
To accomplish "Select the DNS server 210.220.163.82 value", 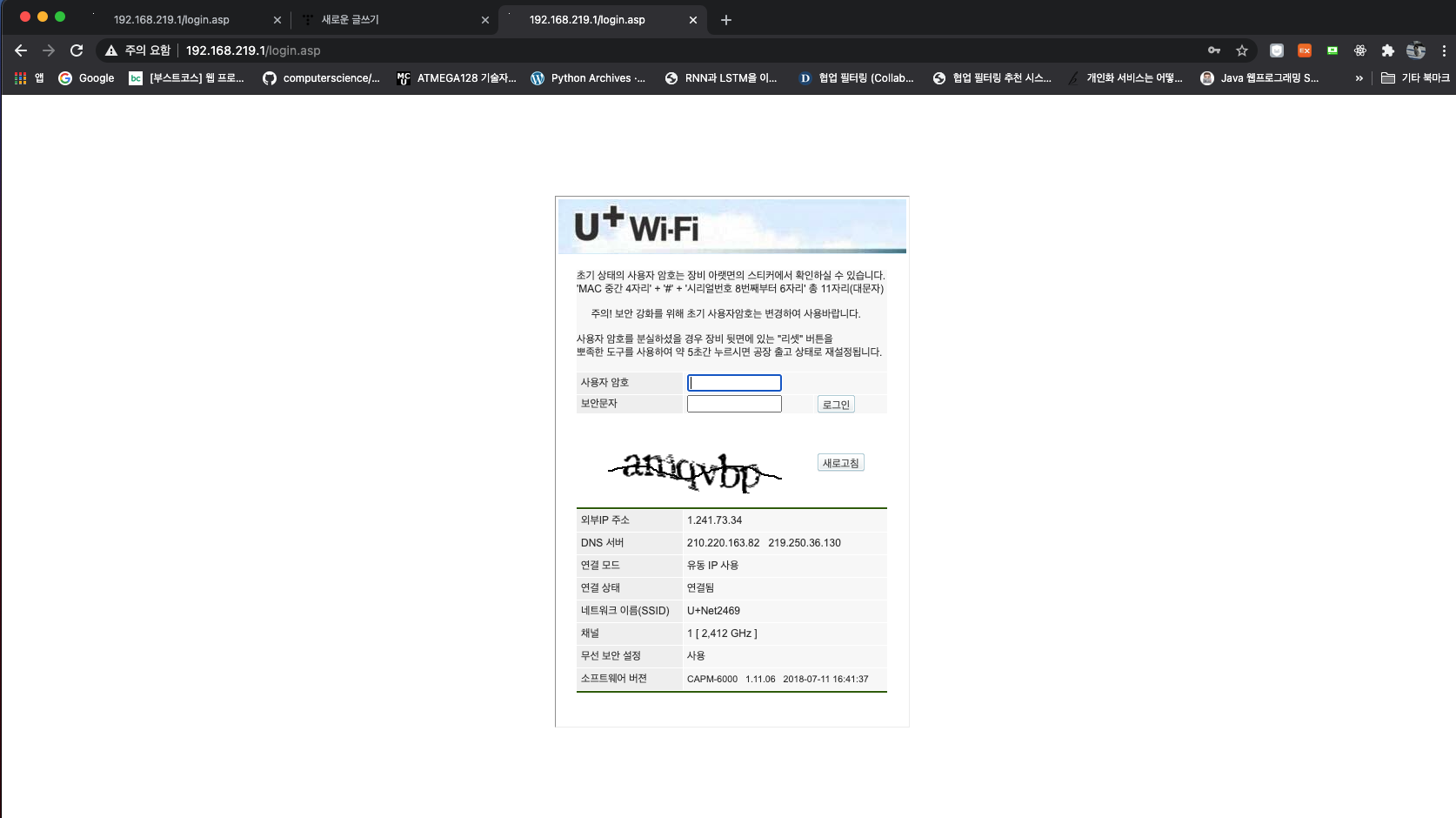I will [x=723, y=543].
